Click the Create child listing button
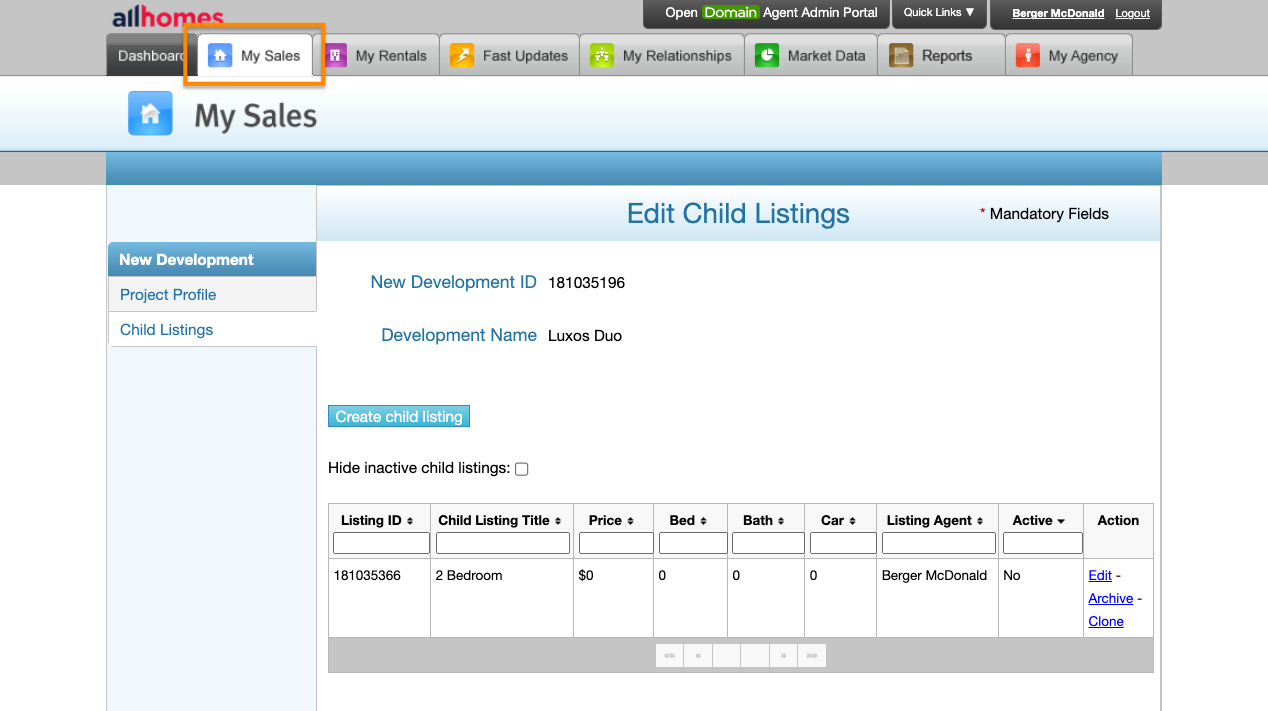 [x=399, y=417]
